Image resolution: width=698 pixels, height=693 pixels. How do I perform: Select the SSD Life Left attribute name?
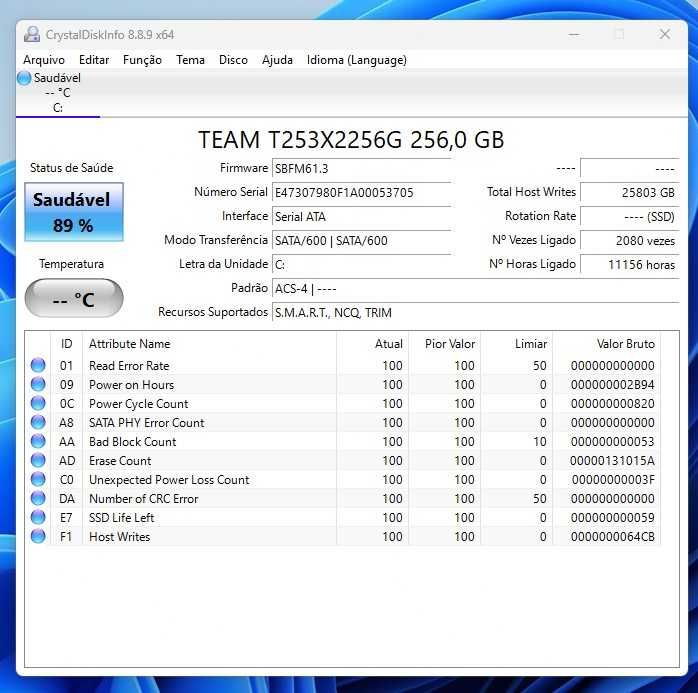tap(122, 518)
